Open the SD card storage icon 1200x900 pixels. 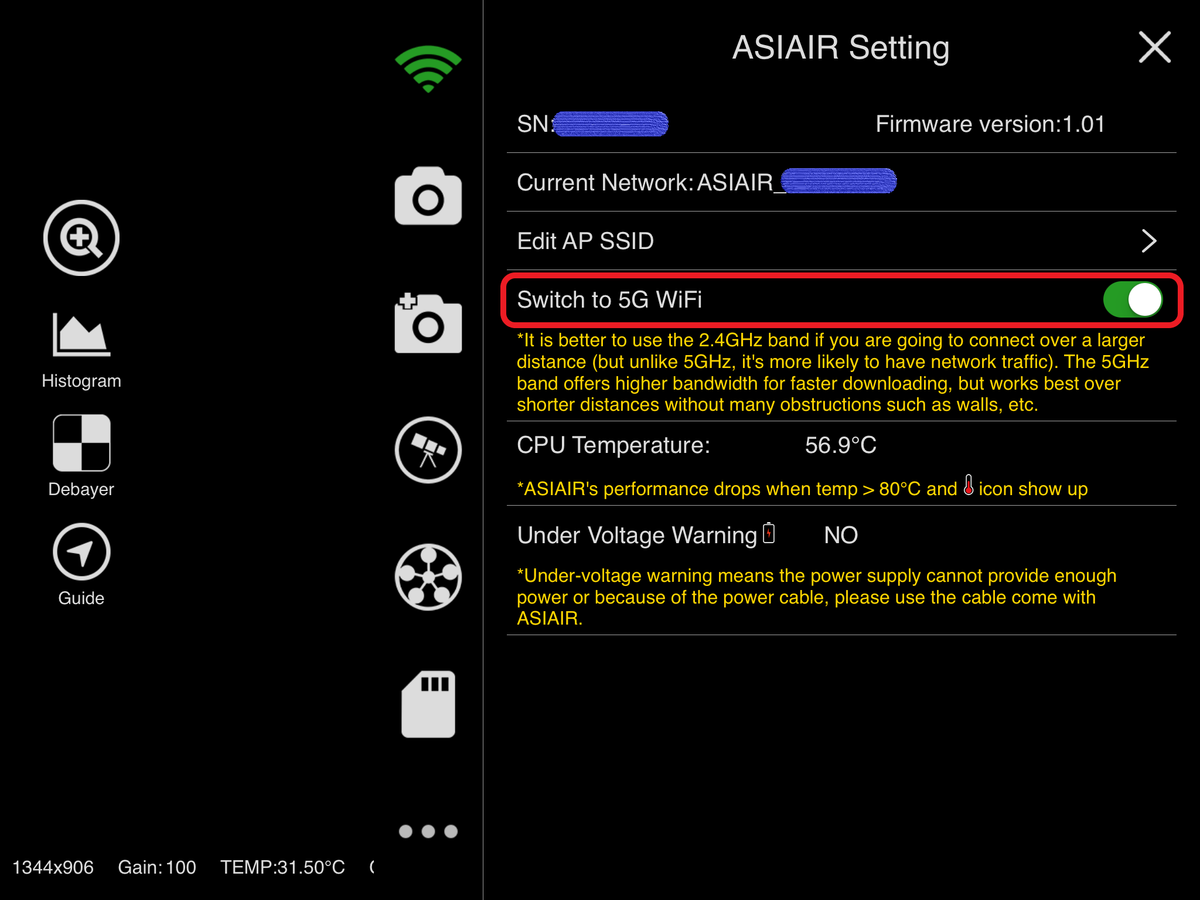[428, 704]
